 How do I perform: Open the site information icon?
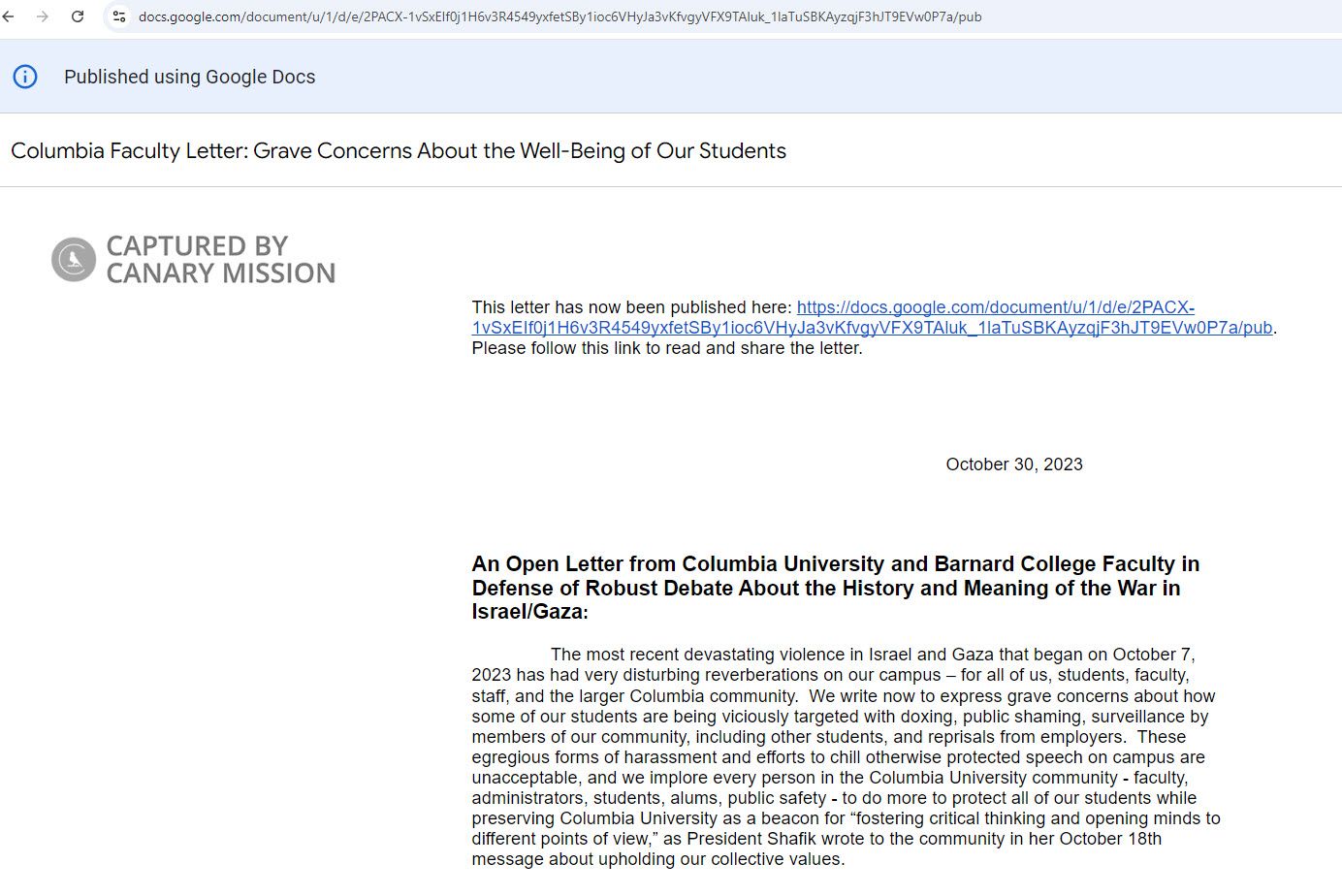[119, 16]
